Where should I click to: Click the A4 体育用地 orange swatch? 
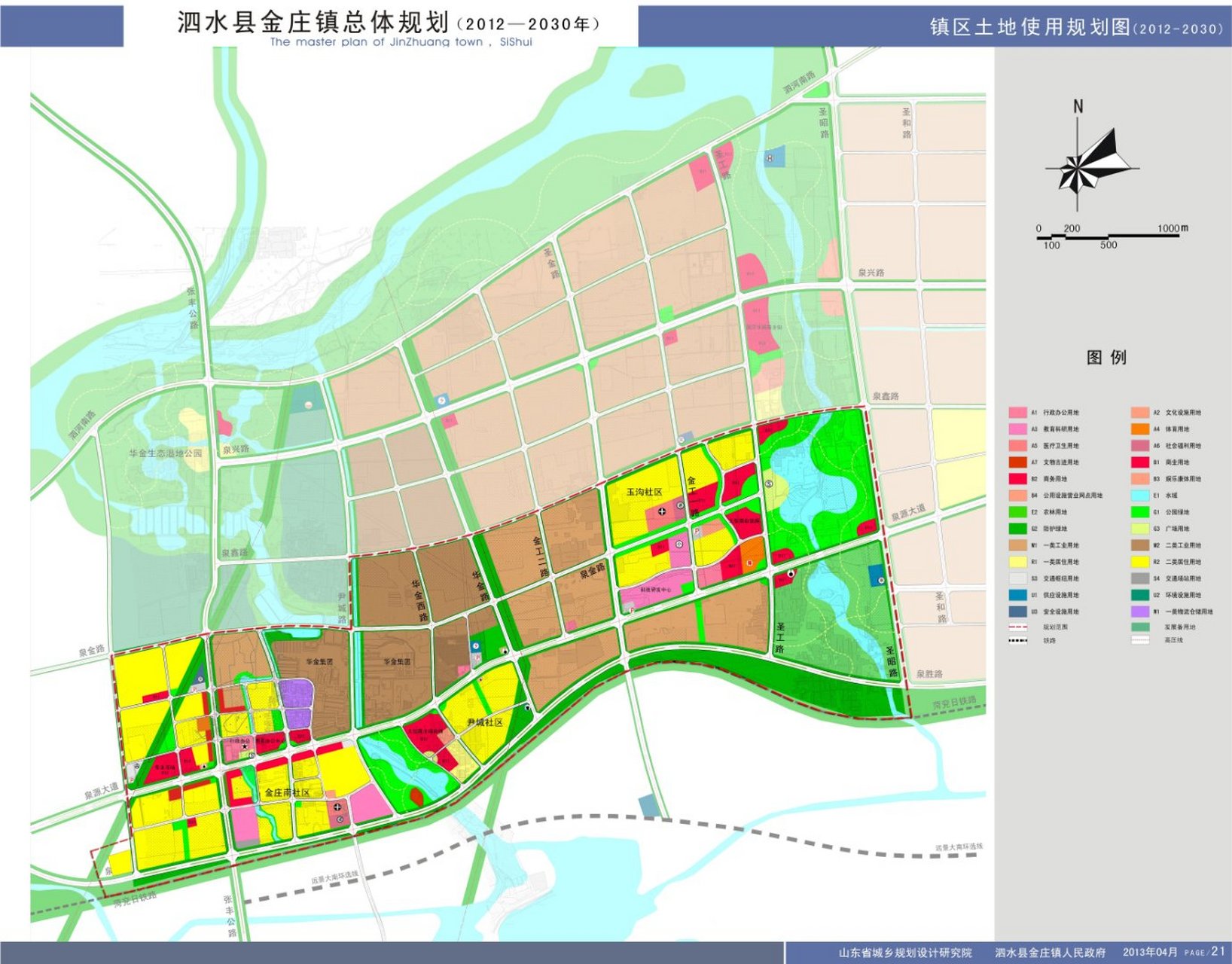1140,429
